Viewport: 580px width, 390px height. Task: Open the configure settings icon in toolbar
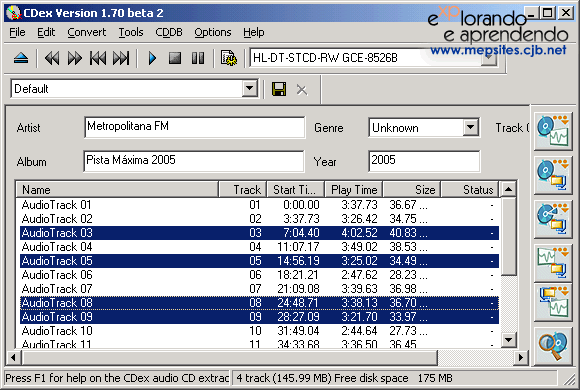click(x=229, y=58)
